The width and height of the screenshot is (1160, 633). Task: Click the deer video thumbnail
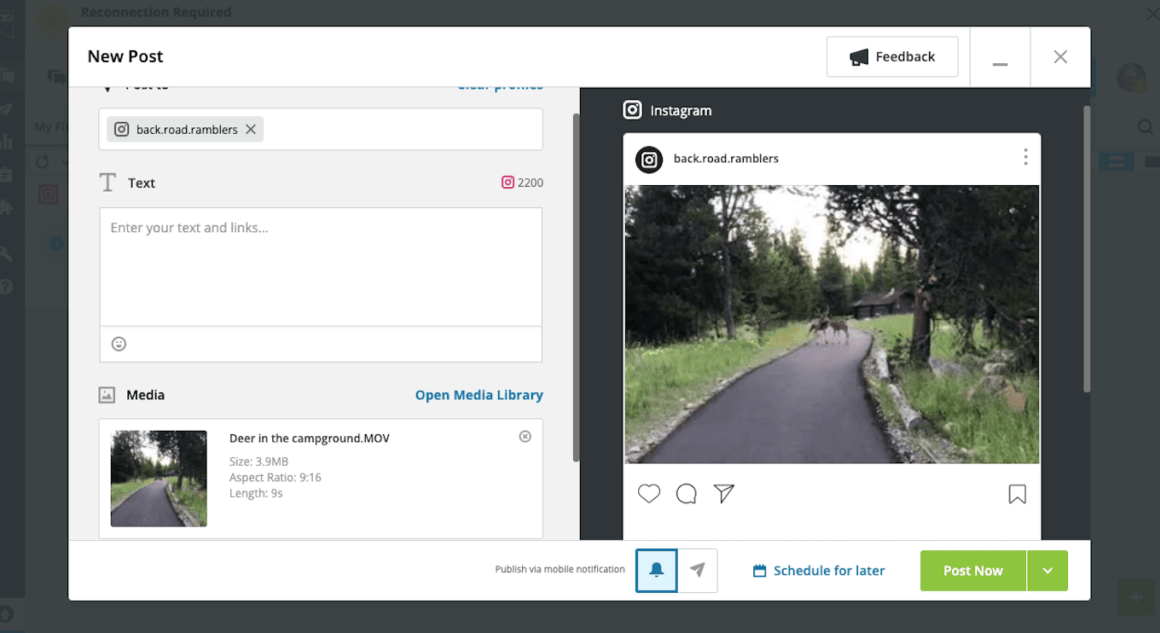click(x=159, y=478)
